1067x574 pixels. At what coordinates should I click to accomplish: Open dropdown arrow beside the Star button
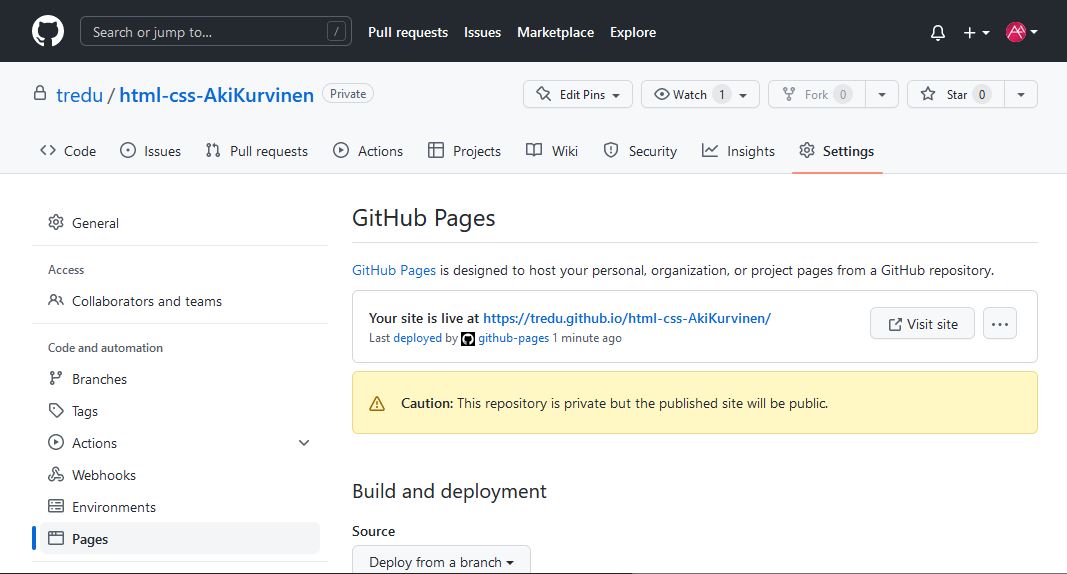click(1020, 94)
